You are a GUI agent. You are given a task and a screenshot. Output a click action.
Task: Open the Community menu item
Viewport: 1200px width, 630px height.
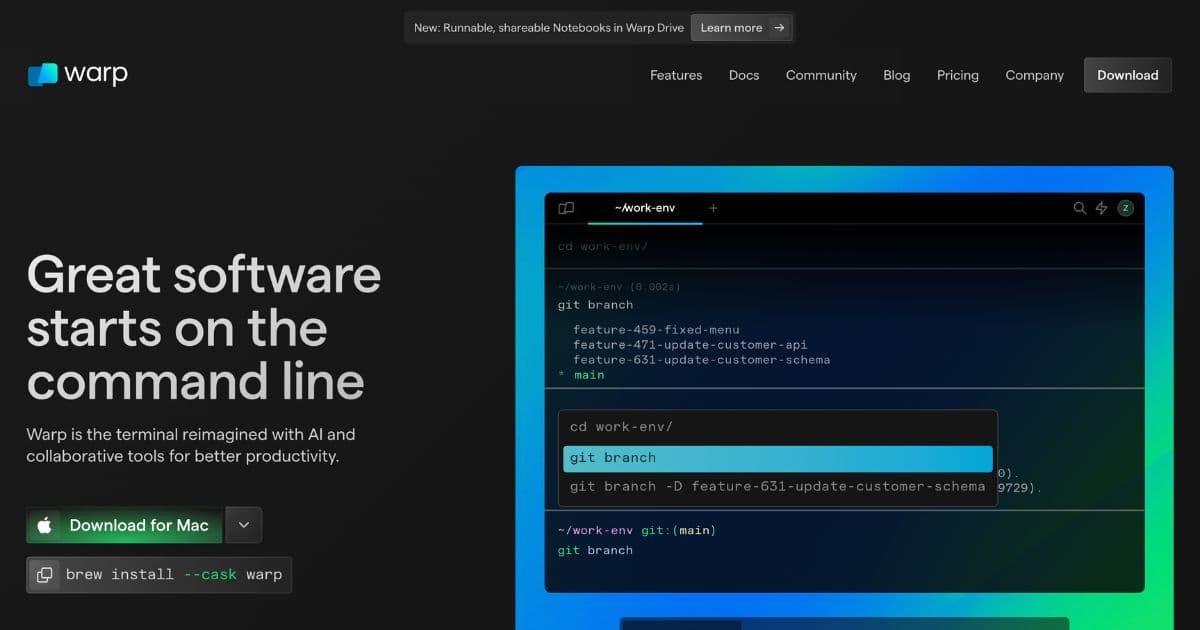tap(821, 75)
